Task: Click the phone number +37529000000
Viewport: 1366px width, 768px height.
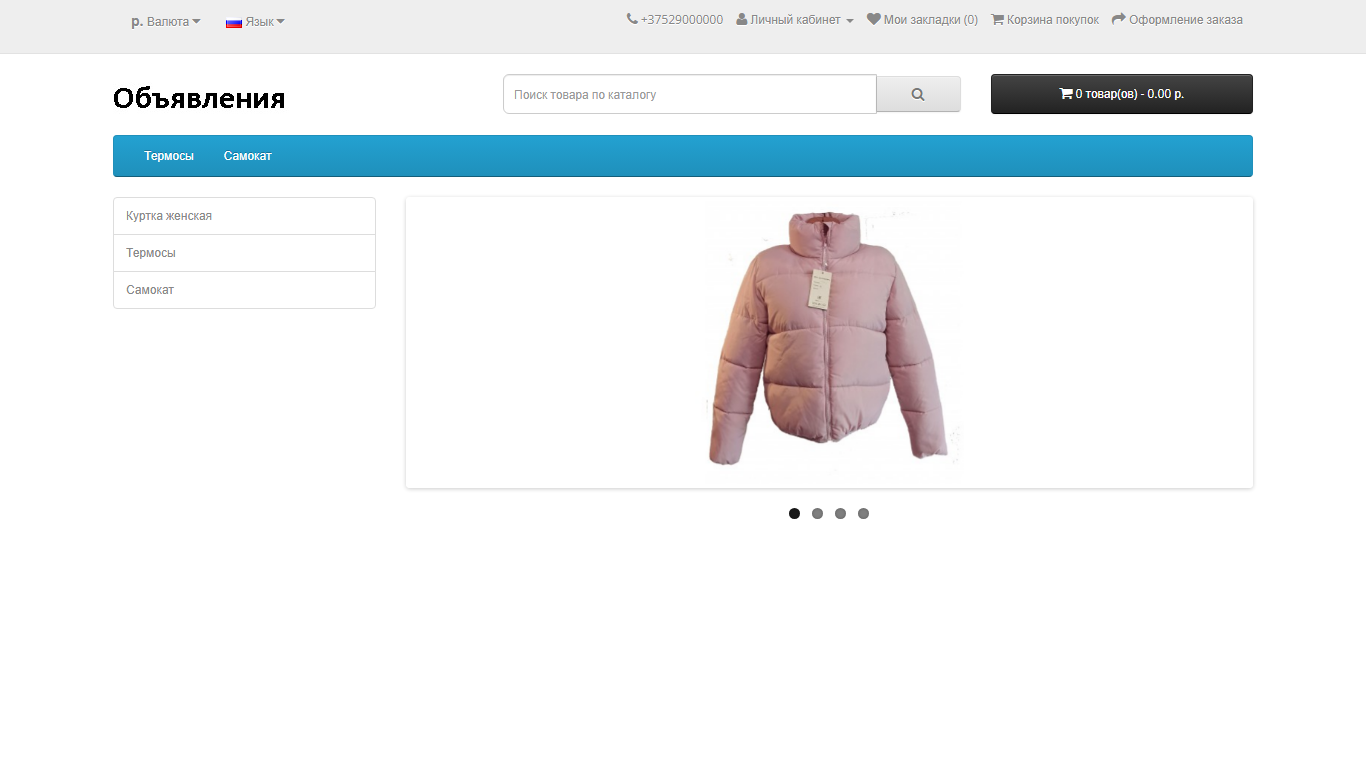Action: [x=682, y=20]
